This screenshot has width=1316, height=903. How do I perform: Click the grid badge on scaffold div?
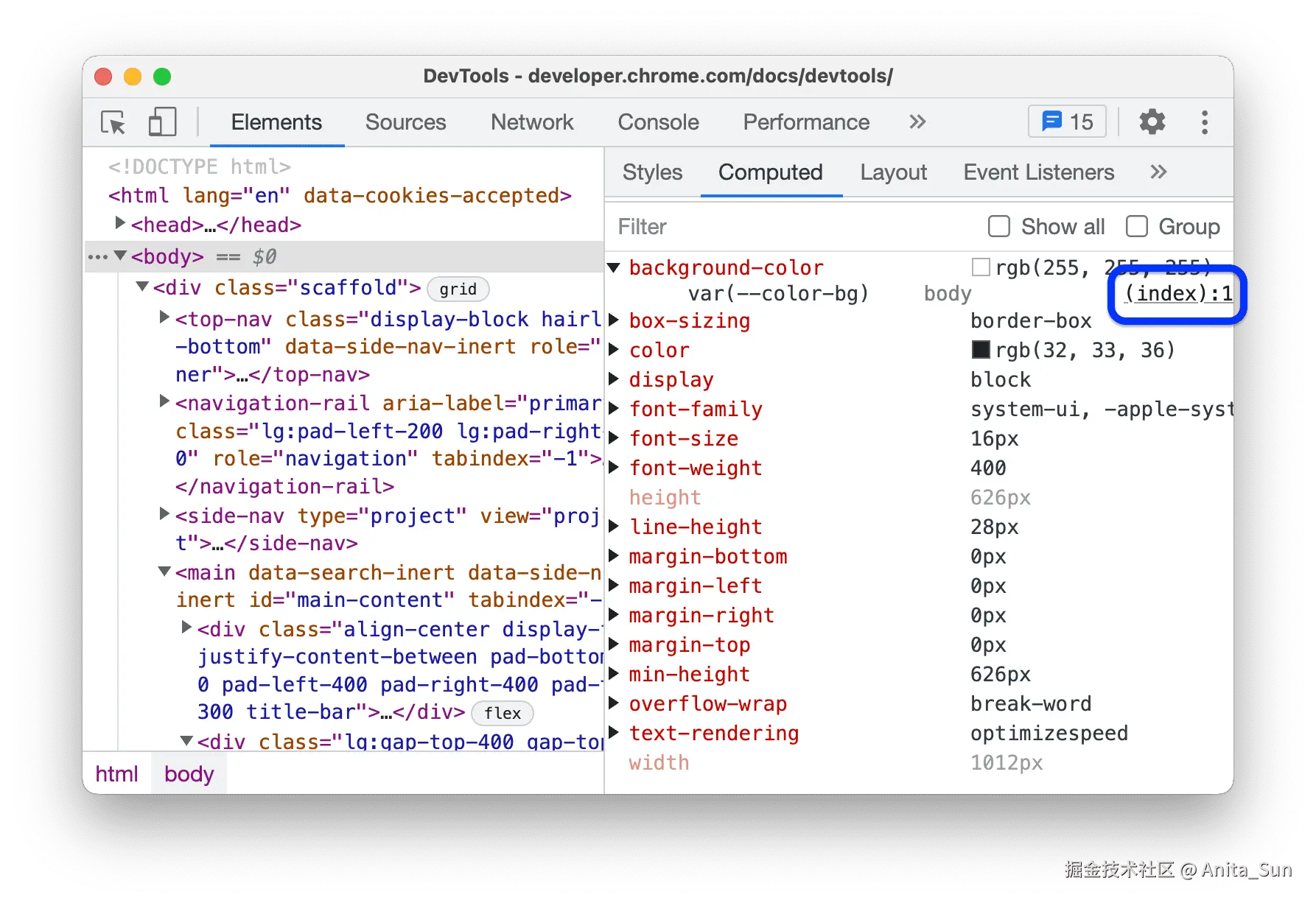[x=458, y=289]
